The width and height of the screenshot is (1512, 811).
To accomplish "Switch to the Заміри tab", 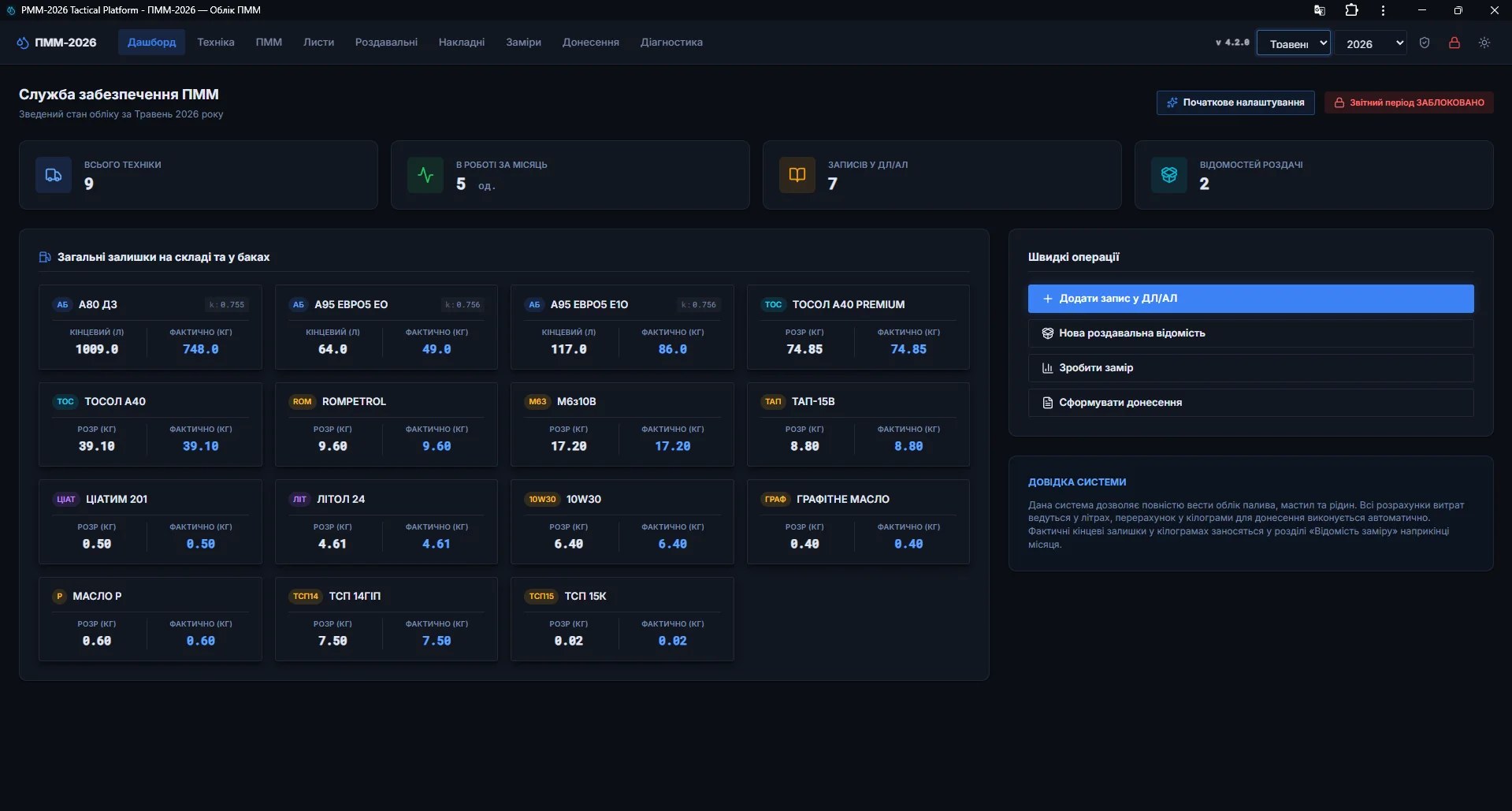I will coord(524,43).
